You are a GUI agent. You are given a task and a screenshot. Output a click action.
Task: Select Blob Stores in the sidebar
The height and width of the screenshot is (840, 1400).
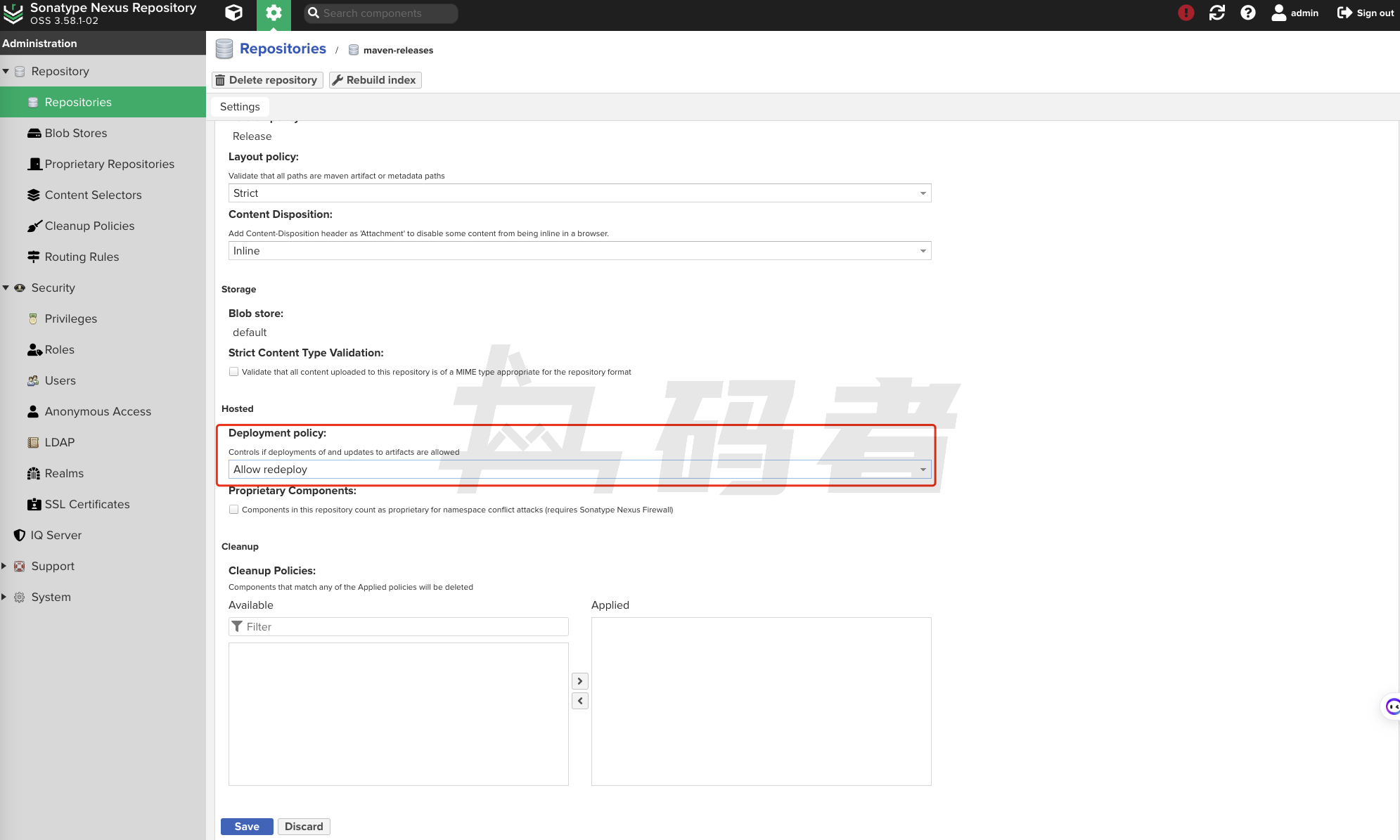[76, 133]
